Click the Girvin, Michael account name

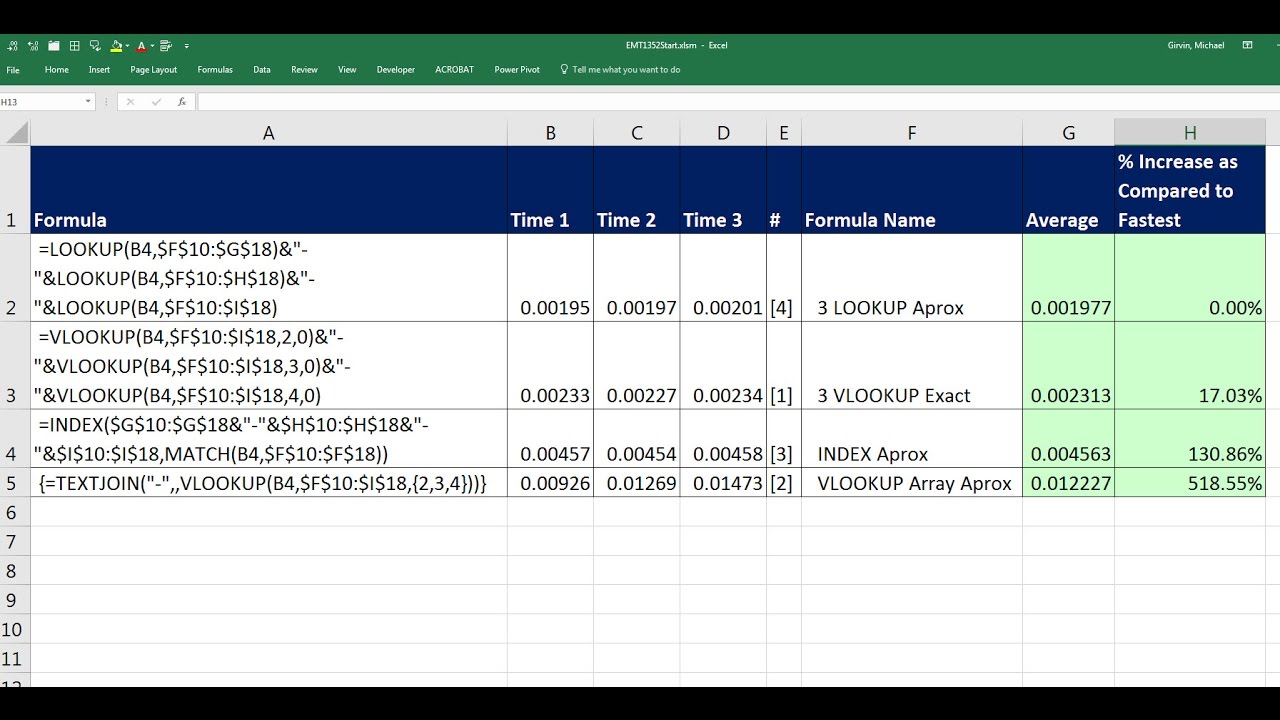1196,45
